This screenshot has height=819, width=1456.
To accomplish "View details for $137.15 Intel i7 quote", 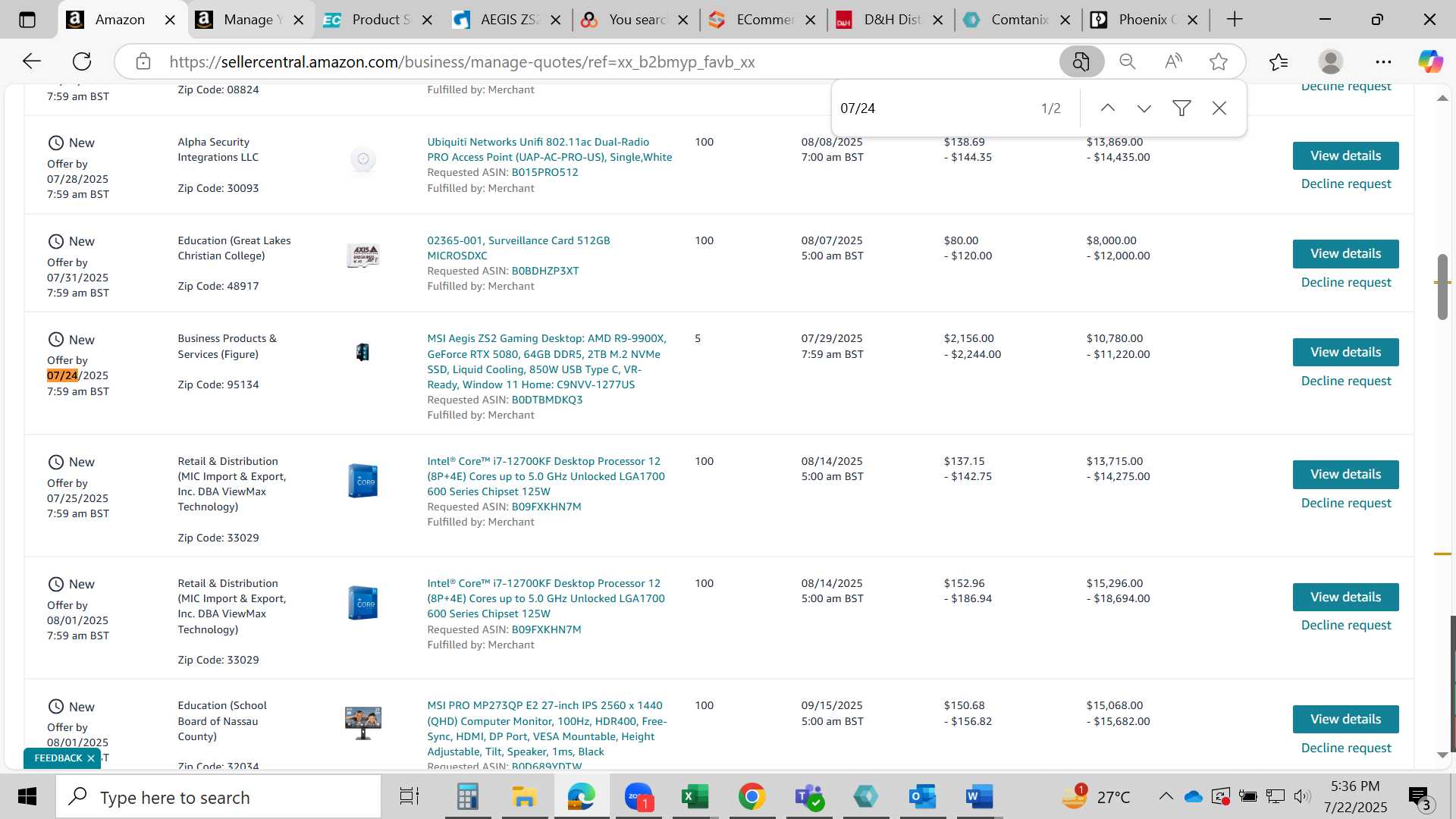I will pyautogui.click(x=1345, y=474).
